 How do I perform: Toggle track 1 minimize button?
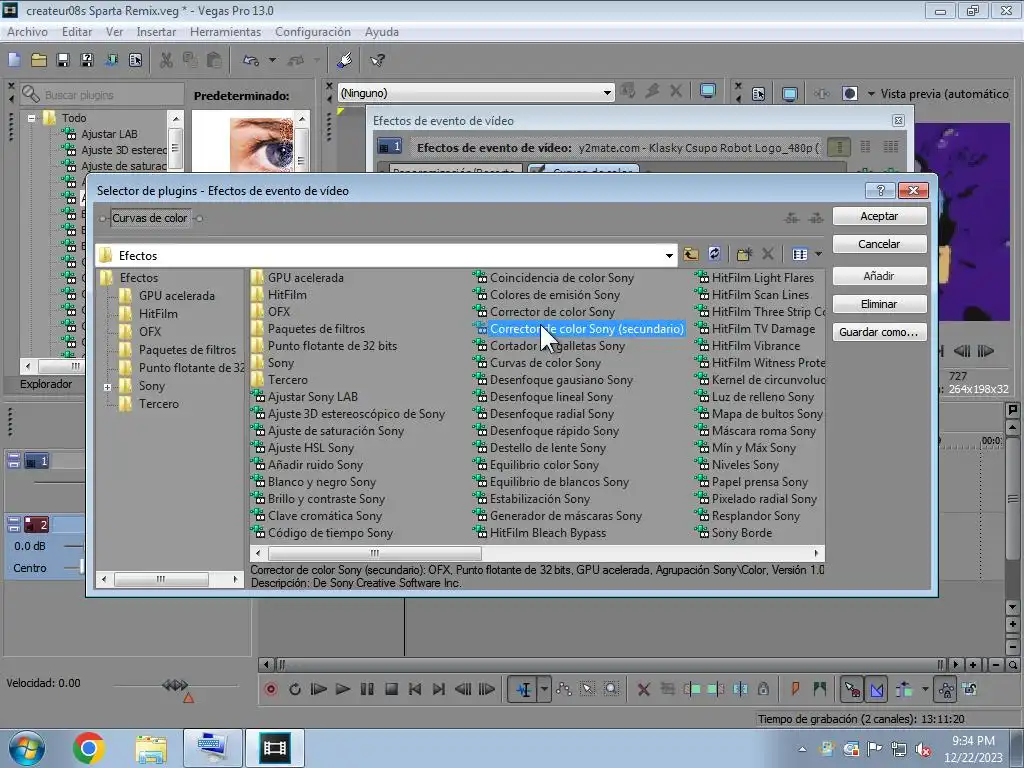(x=14, y=461)
